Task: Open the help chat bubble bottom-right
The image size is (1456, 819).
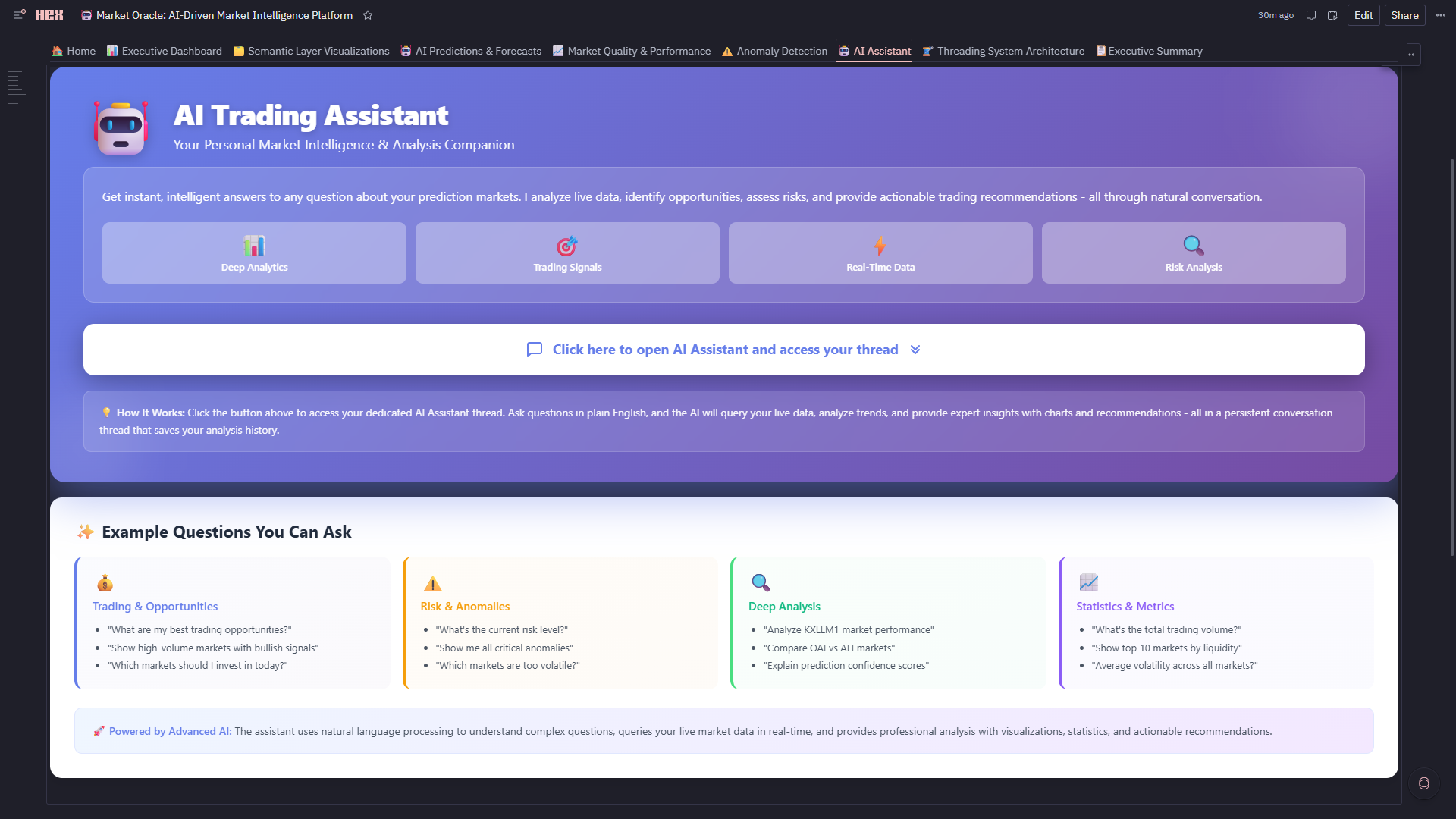Action: coord(1423,783)
